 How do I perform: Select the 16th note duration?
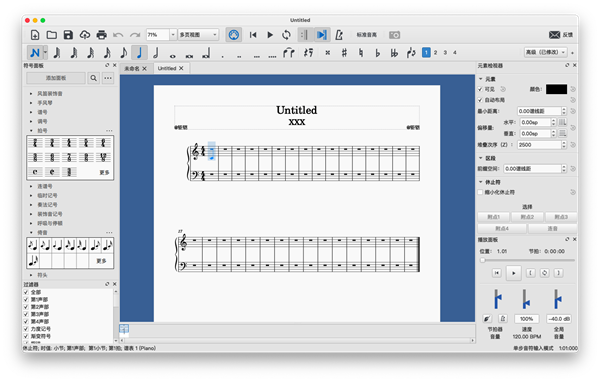[x=107, y=52]
